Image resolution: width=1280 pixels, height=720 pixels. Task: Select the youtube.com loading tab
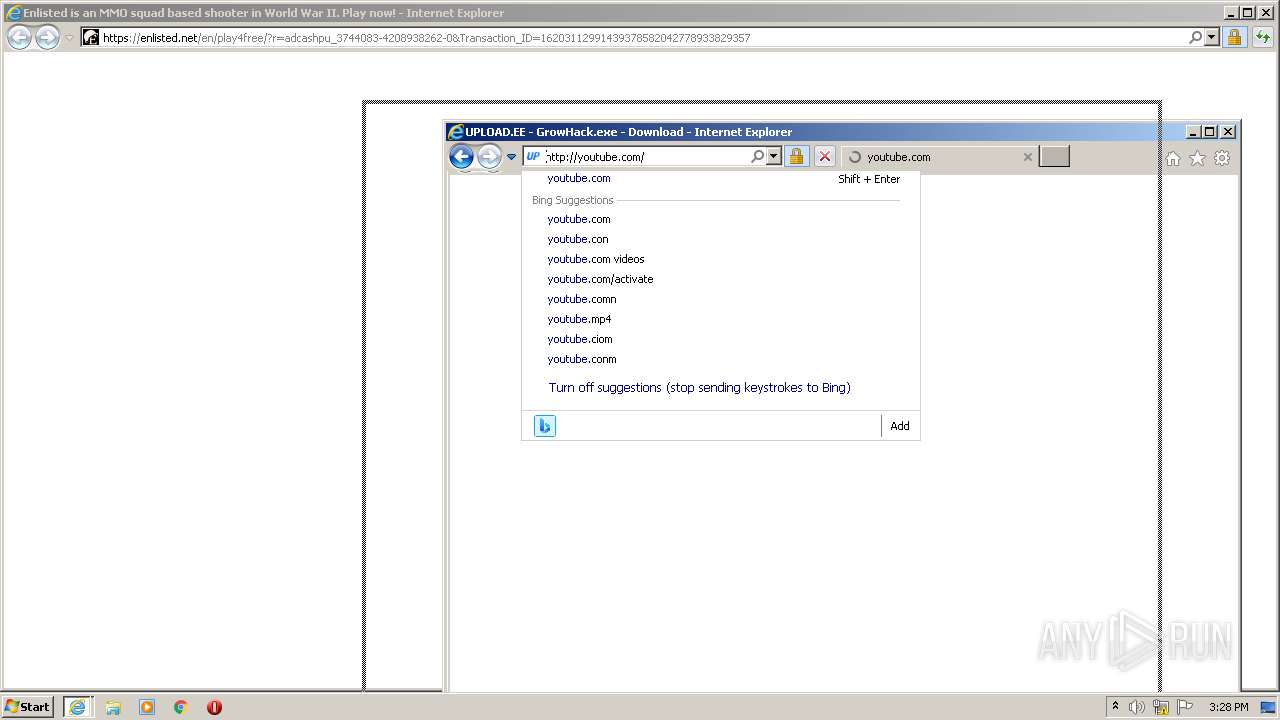coord(939,157)
